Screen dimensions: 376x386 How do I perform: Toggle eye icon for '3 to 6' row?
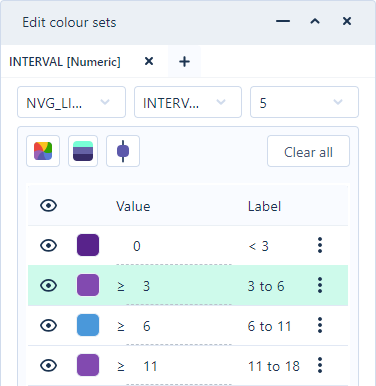(x=49, y=286)
